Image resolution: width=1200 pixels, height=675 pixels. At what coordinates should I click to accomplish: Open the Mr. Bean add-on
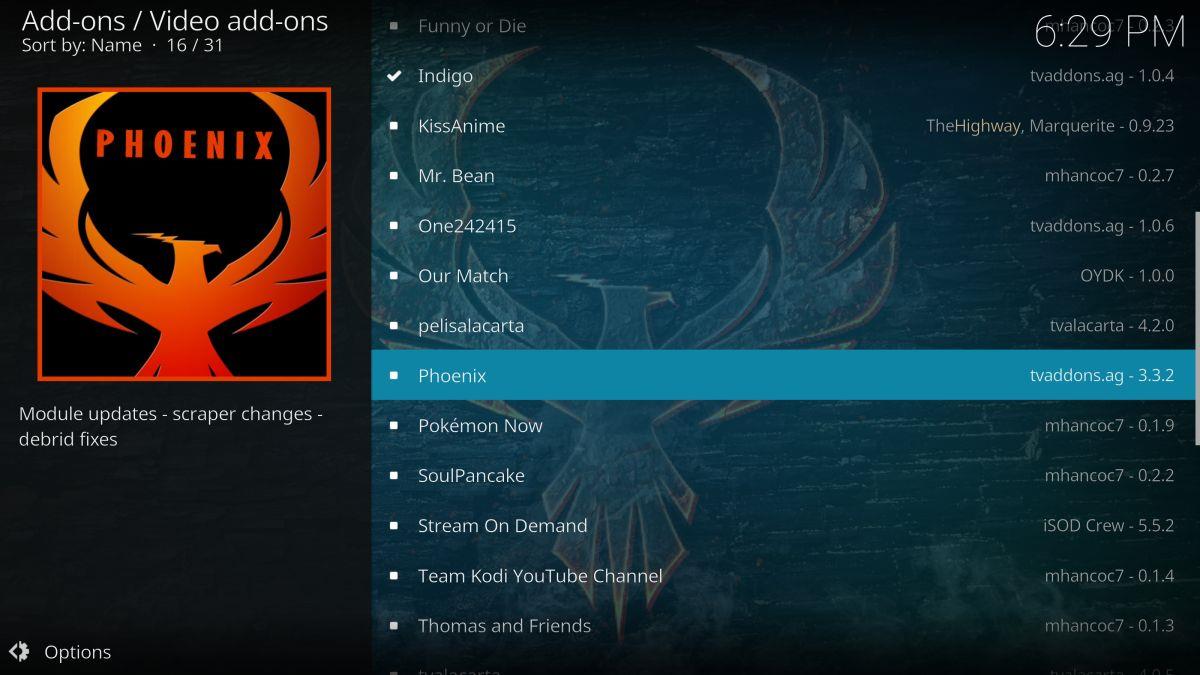coord(785,175)
